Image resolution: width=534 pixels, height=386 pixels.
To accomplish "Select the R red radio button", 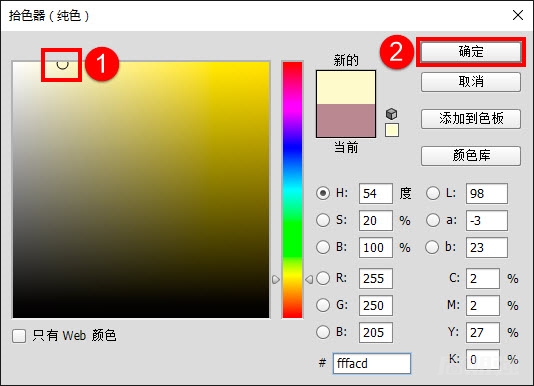I will tap(323, 278).
